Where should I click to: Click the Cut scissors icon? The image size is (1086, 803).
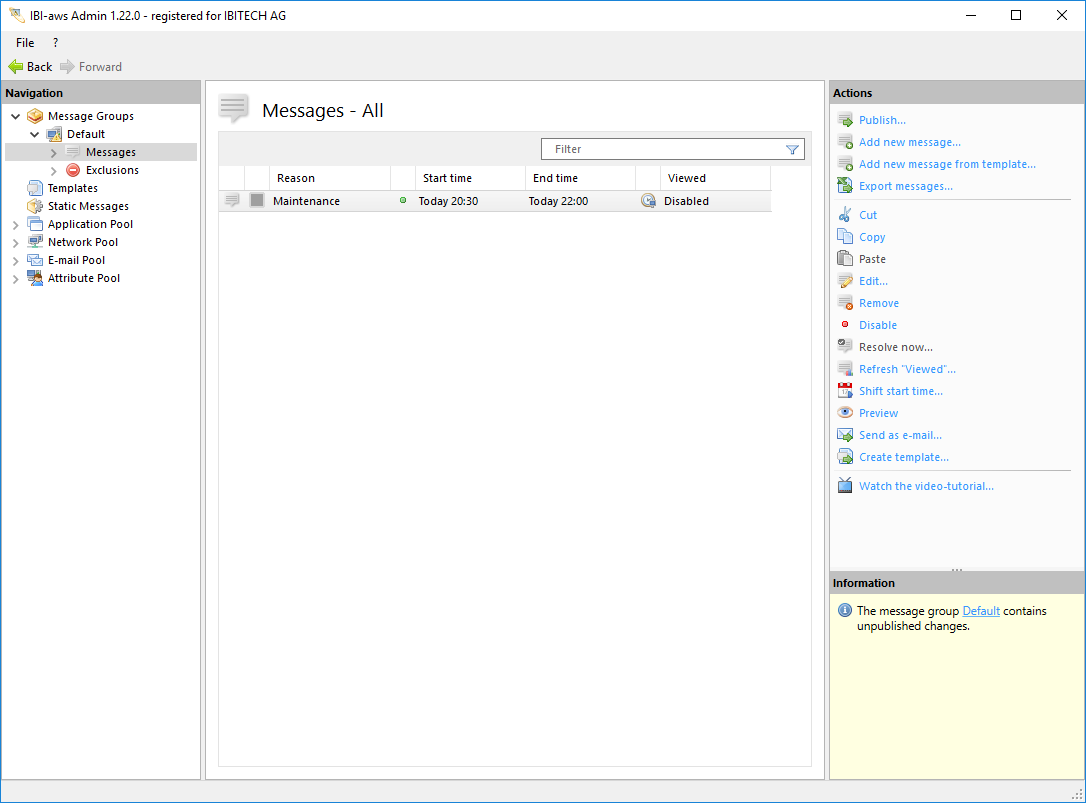[x=845, y=215]
